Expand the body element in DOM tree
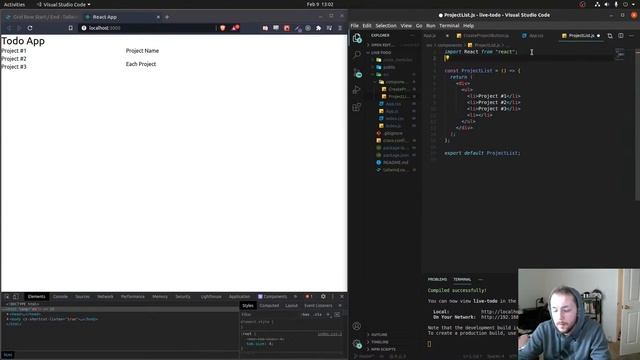 pos(7,319)
